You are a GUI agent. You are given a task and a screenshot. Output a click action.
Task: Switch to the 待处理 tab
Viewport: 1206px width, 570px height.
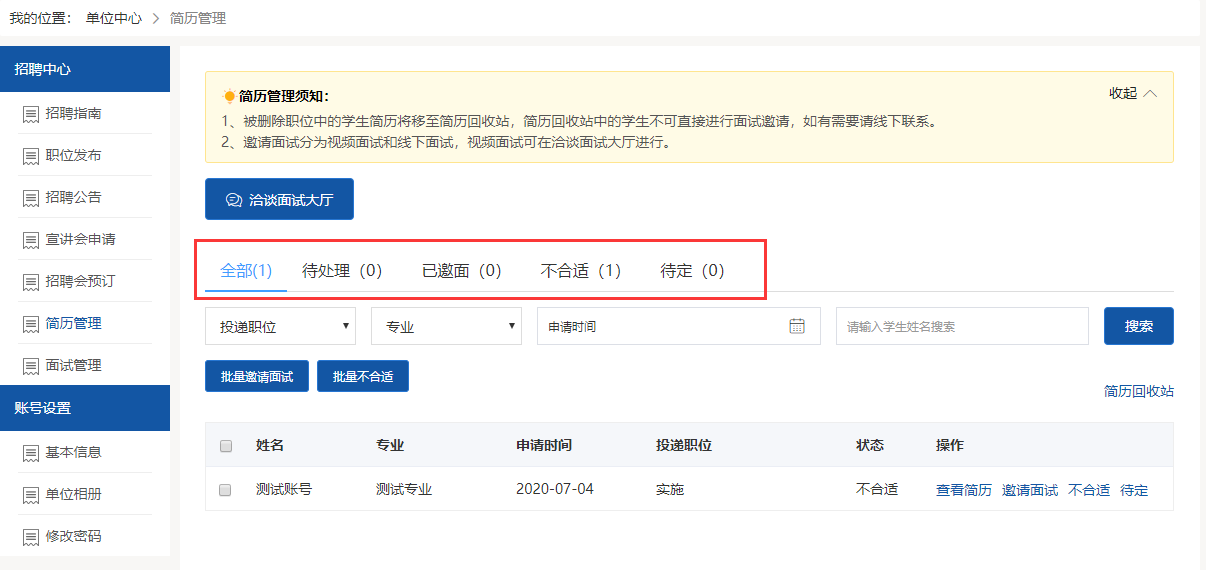pos(342,271)
